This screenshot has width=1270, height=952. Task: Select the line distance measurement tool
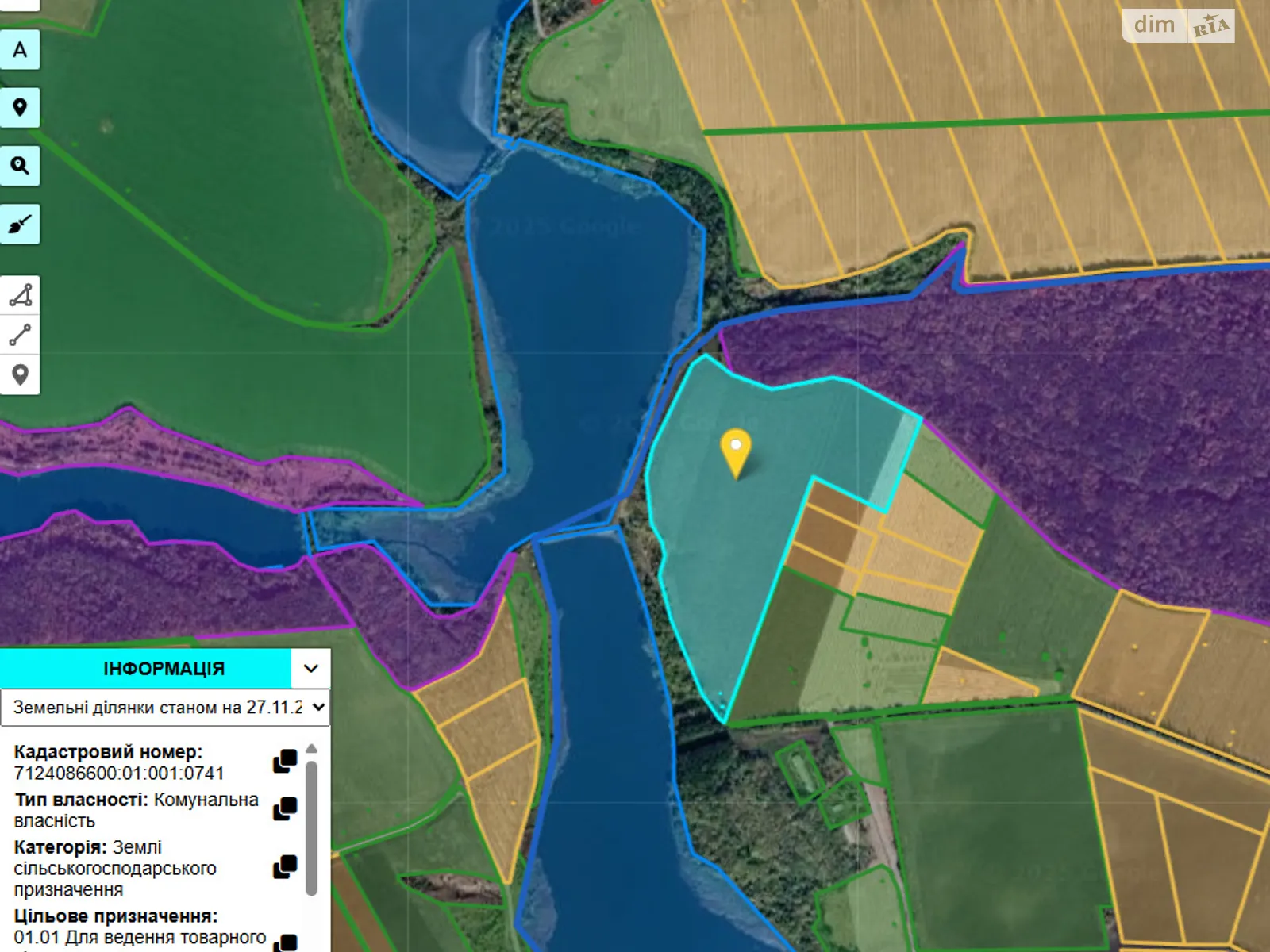[x=20, y=336]
